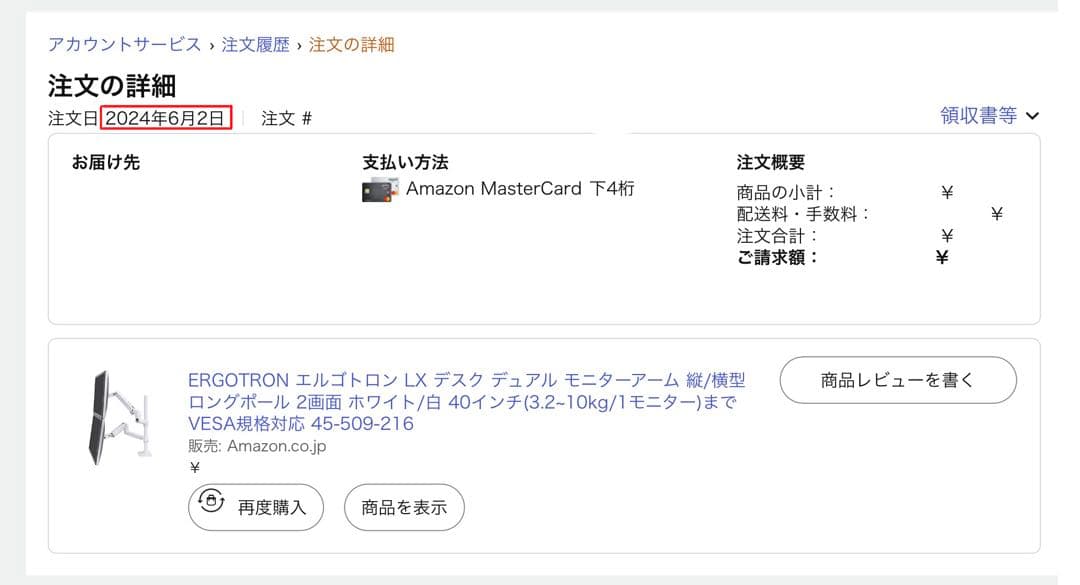
Task: Click the Amazon MasterCard card icon
Action: (x=380, y=190)
